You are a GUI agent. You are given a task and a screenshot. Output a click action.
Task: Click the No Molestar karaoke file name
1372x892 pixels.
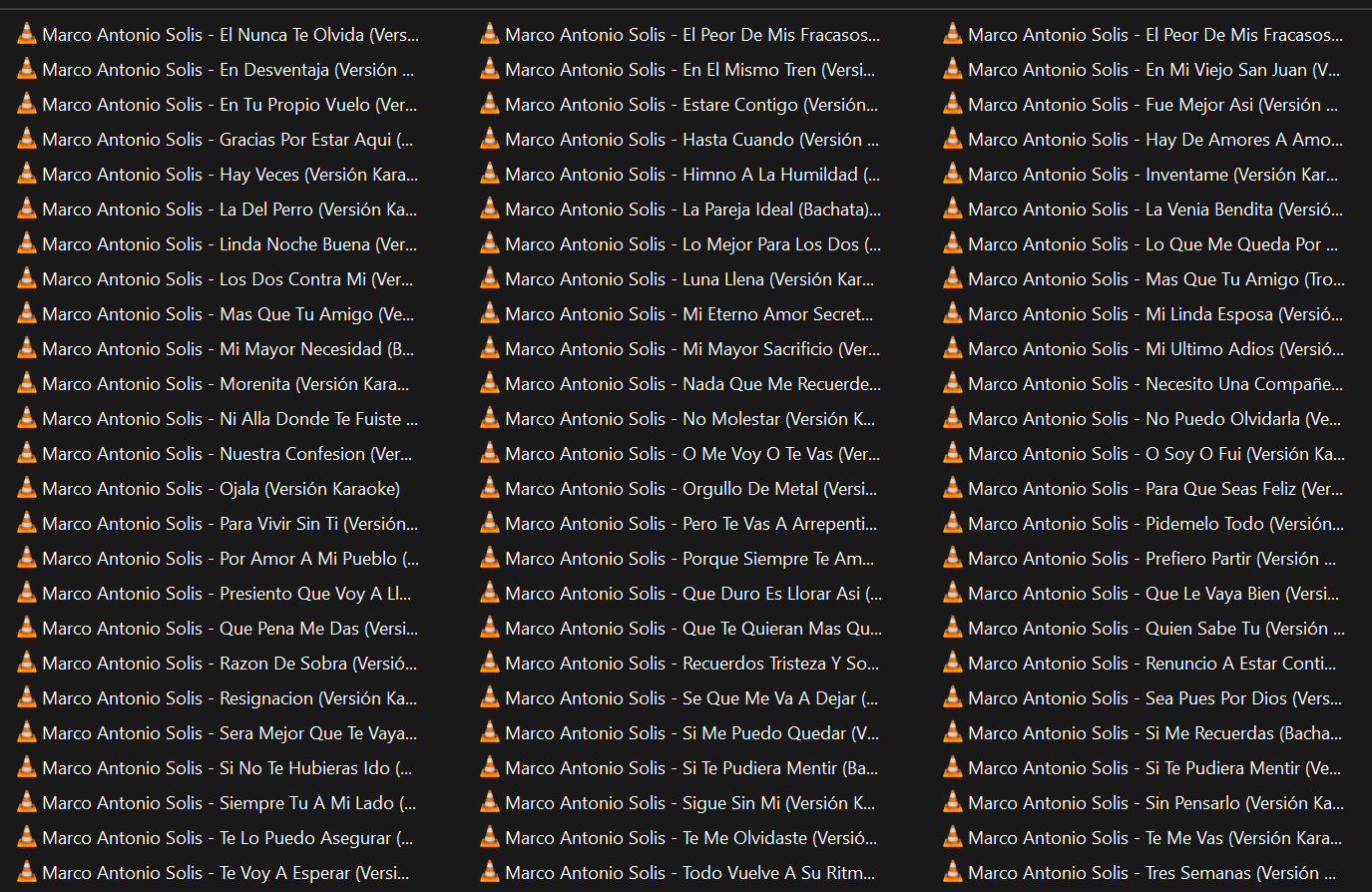[x=690, y=419]
